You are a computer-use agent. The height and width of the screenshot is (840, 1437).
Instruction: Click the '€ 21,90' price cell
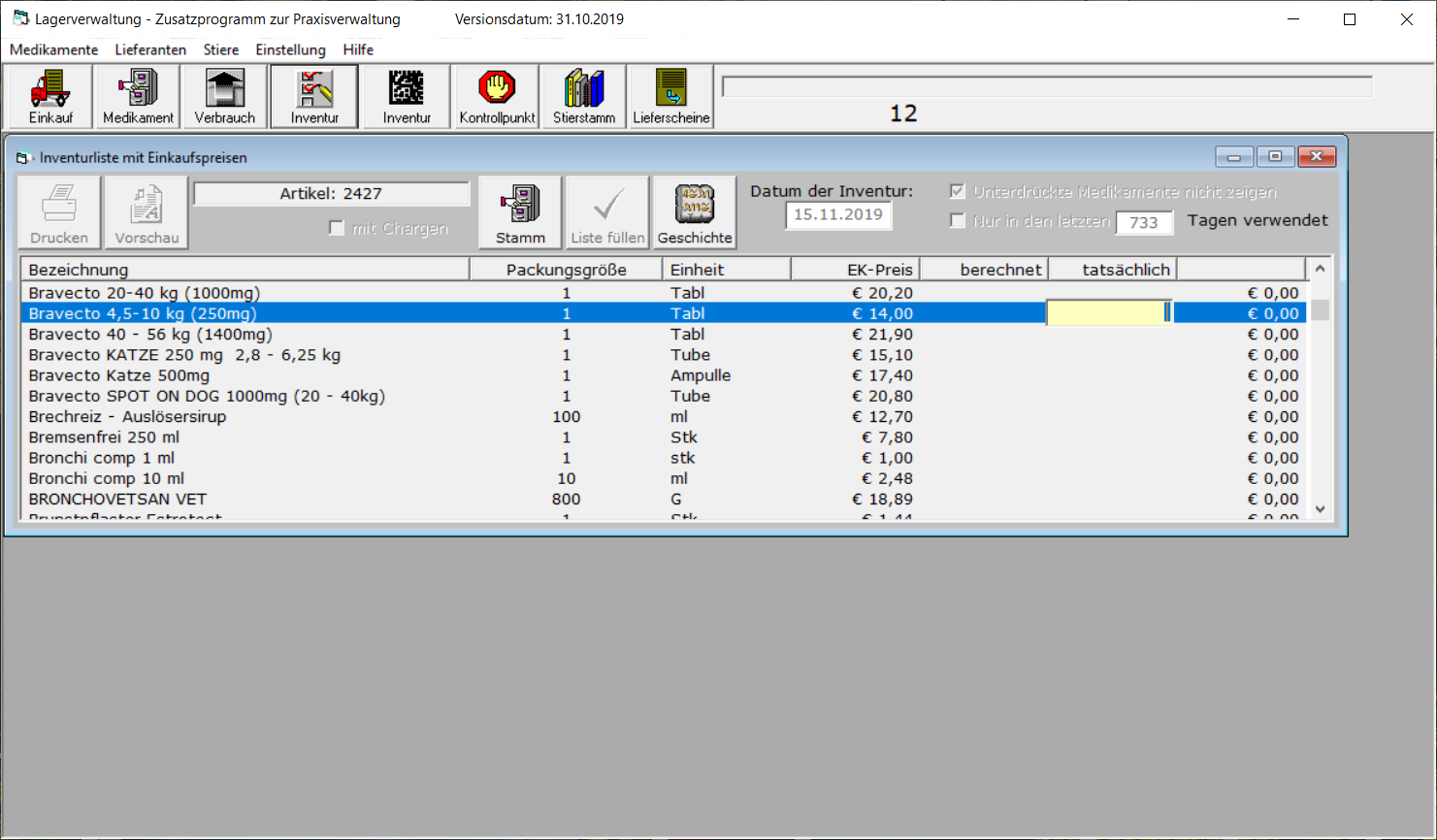tap(882, 334)
